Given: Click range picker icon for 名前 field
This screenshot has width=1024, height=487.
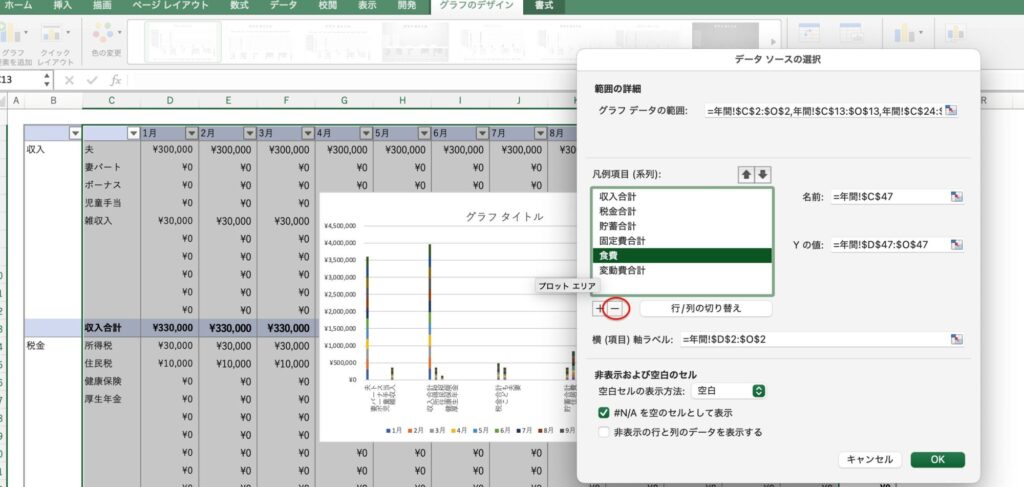Looking at the screenshot, I should [957, 197].
